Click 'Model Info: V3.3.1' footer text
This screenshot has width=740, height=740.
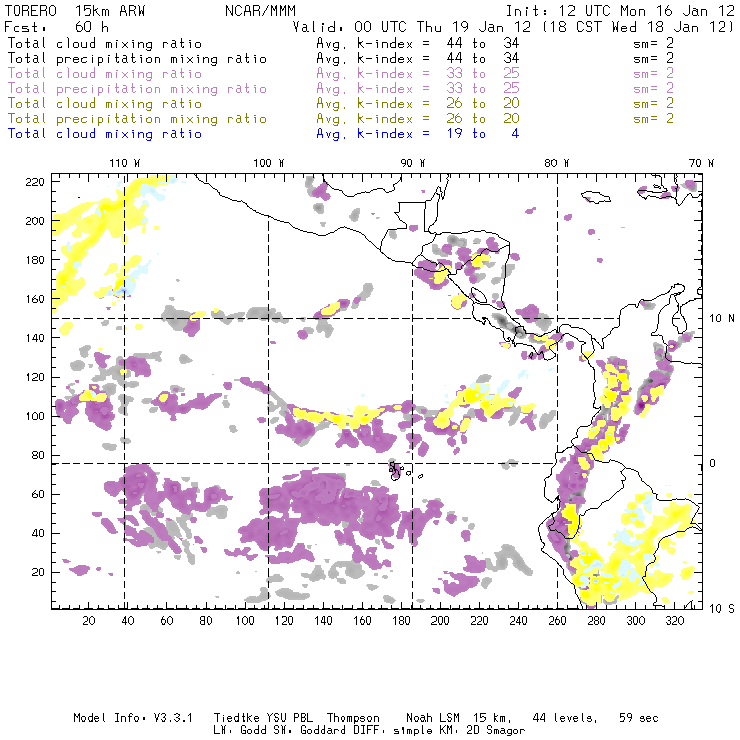coord(133,718)
